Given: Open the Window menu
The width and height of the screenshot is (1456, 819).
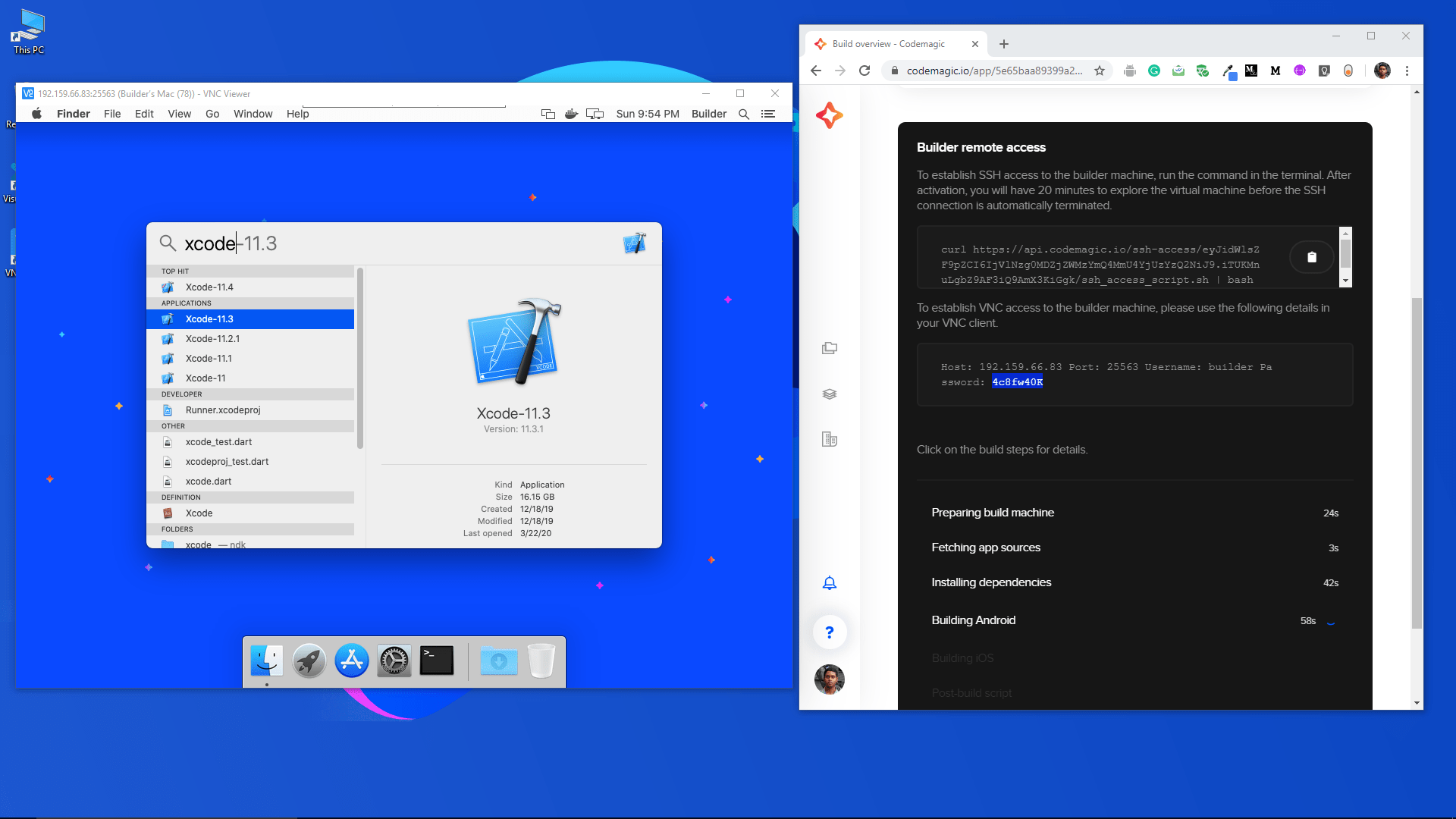Looking at the screenshot, I should tap(253, 114).
